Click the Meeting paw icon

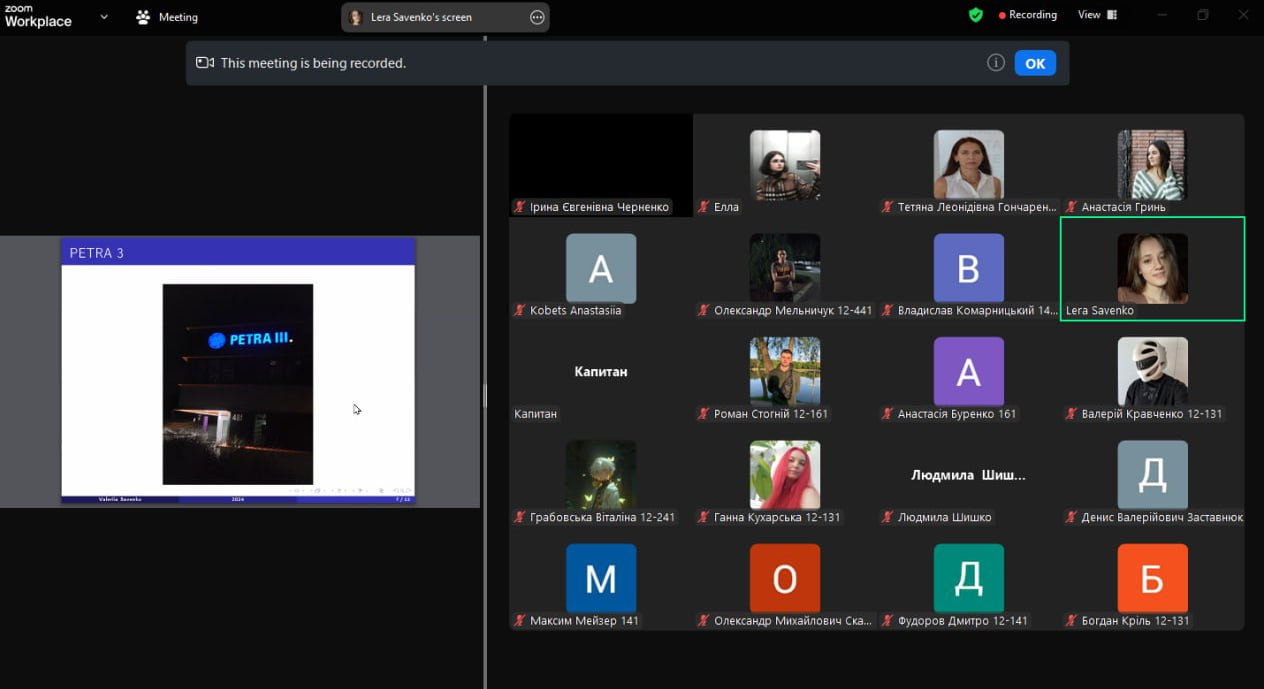tap(143, 17)
